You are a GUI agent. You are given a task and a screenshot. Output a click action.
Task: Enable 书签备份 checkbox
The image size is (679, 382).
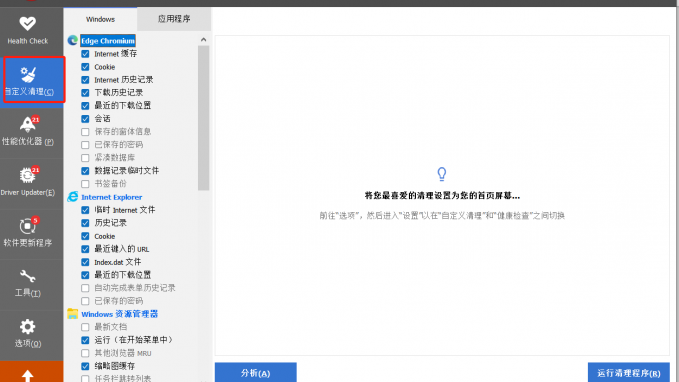click(x=85, y=184)
